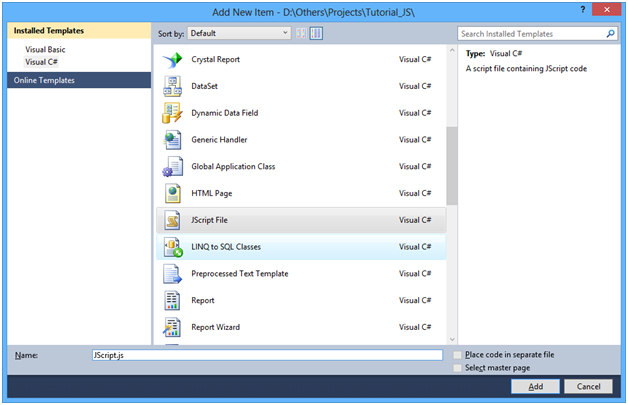Click the Name input field

click(267, 355)
